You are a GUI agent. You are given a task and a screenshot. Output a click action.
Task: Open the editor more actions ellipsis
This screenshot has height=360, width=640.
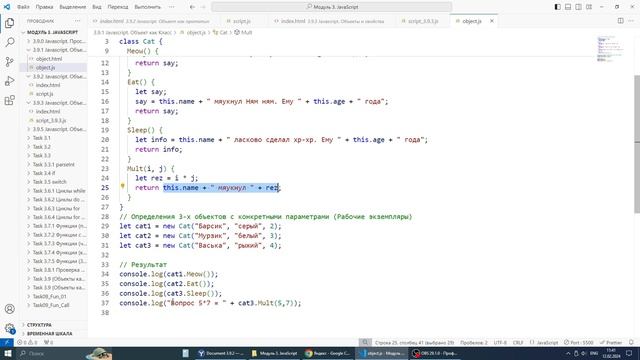631,21
